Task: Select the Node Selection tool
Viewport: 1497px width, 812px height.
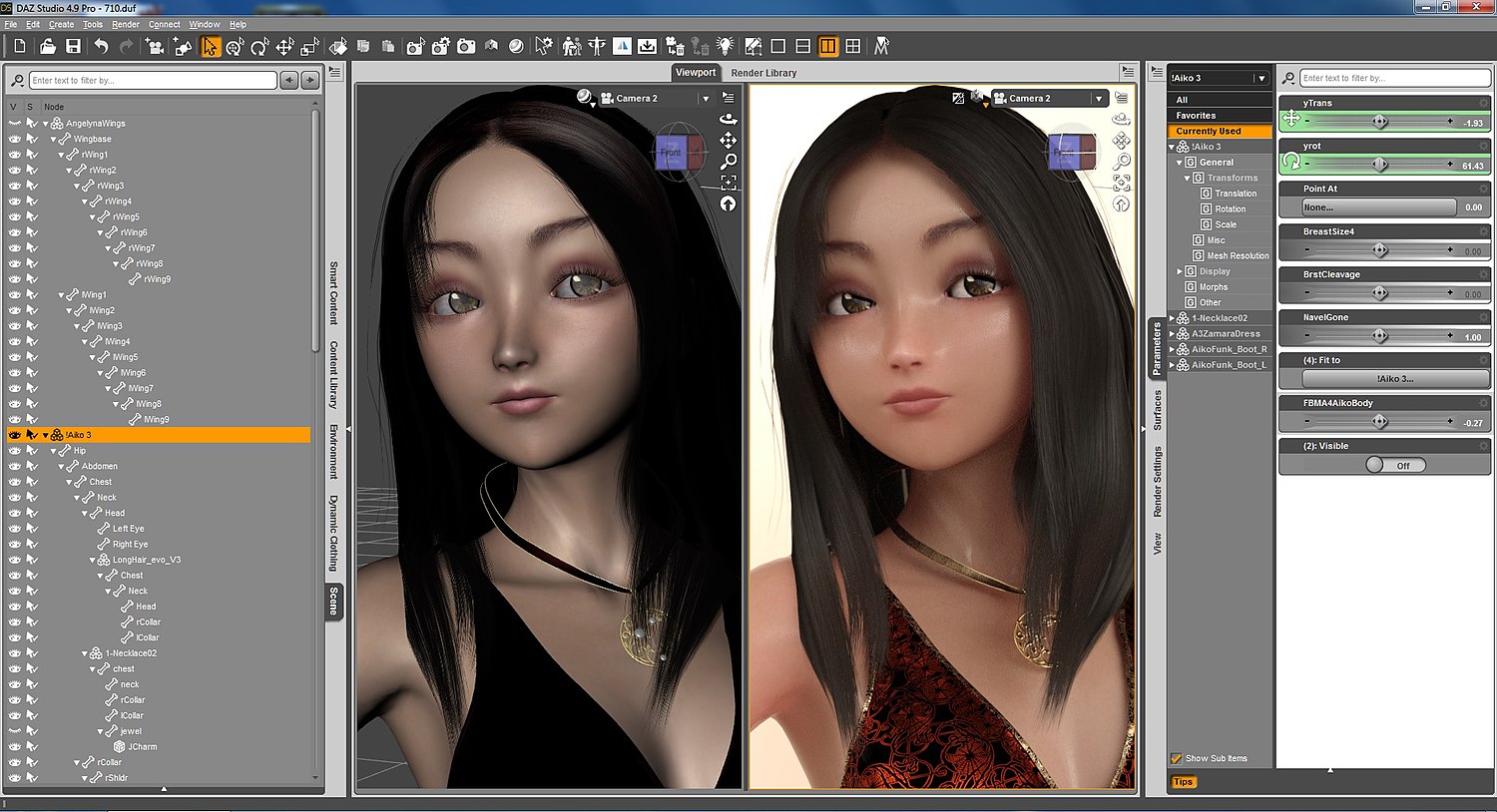Action: click(211, 46)
